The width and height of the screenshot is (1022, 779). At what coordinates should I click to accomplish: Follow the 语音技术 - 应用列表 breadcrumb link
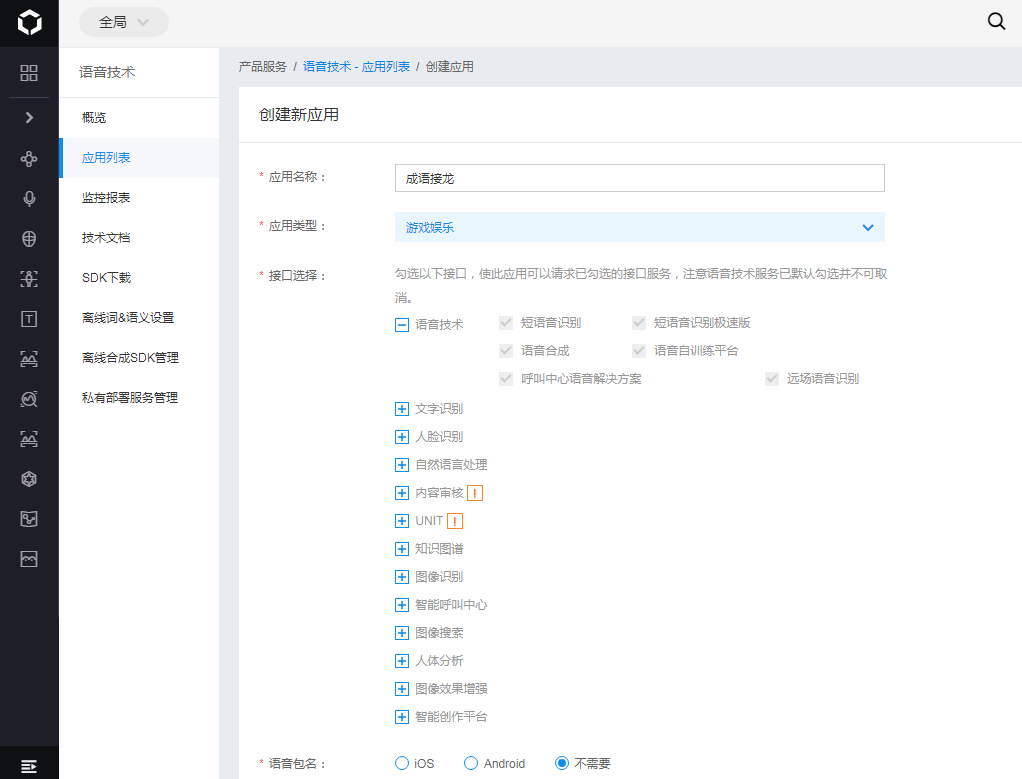click(357, 66)
